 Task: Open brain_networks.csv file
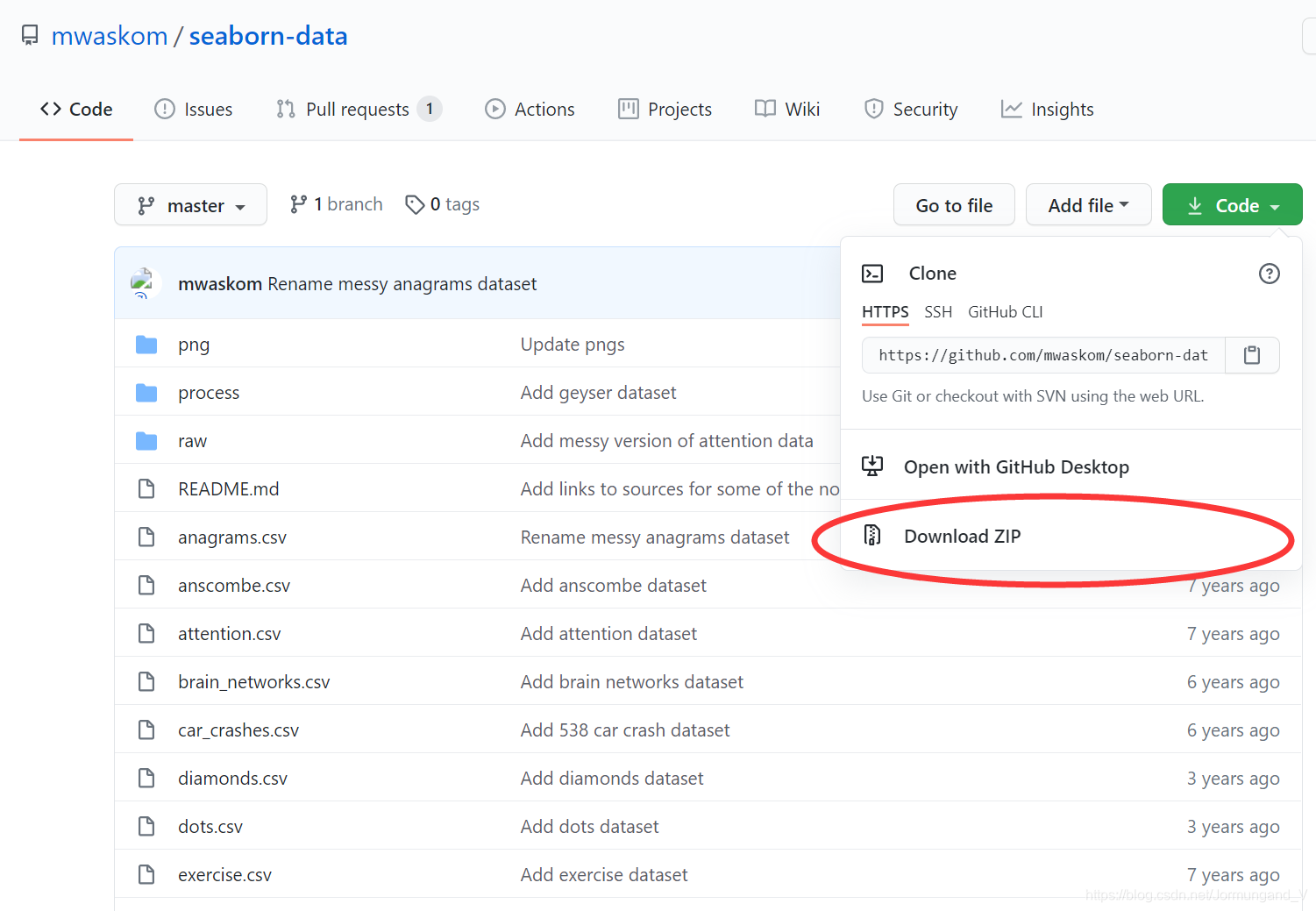pyautogui.click(x=254, y=682)
